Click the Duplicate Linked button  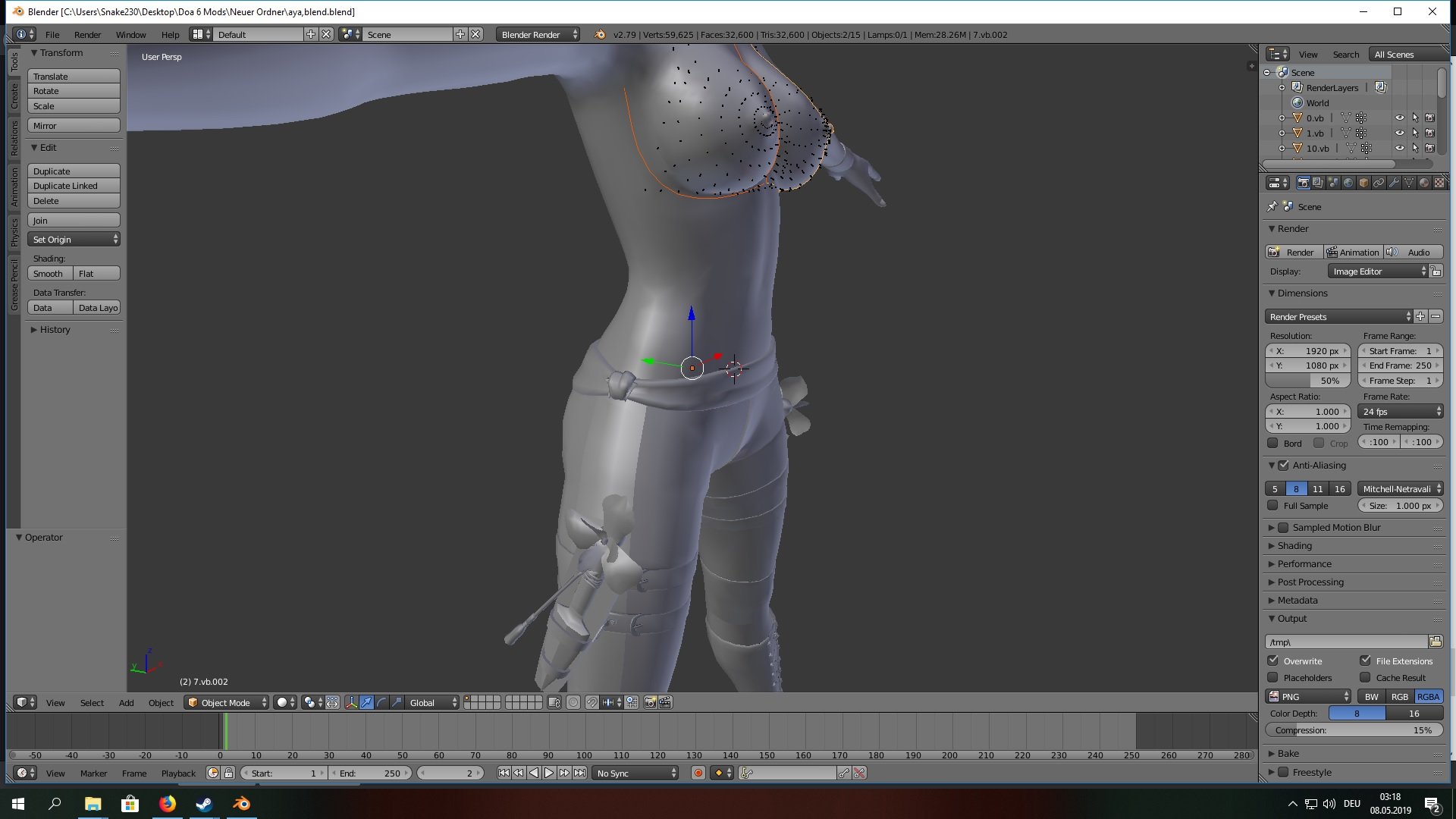tap(74, 185)
